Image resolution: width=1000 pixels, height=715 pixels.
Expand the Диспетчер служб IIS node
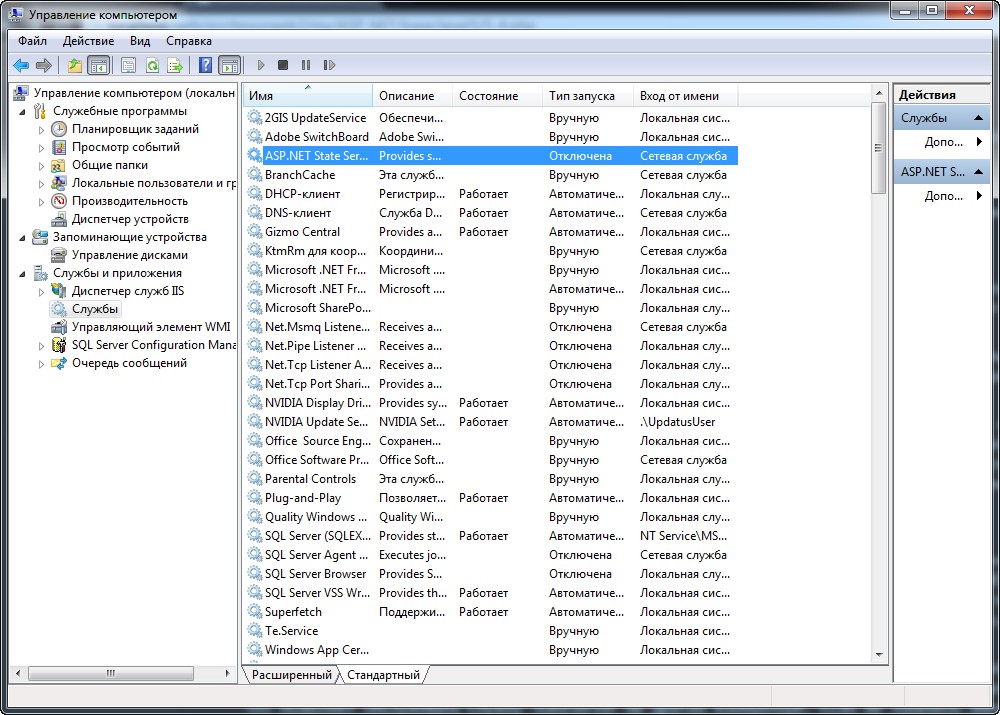point(41,291)
